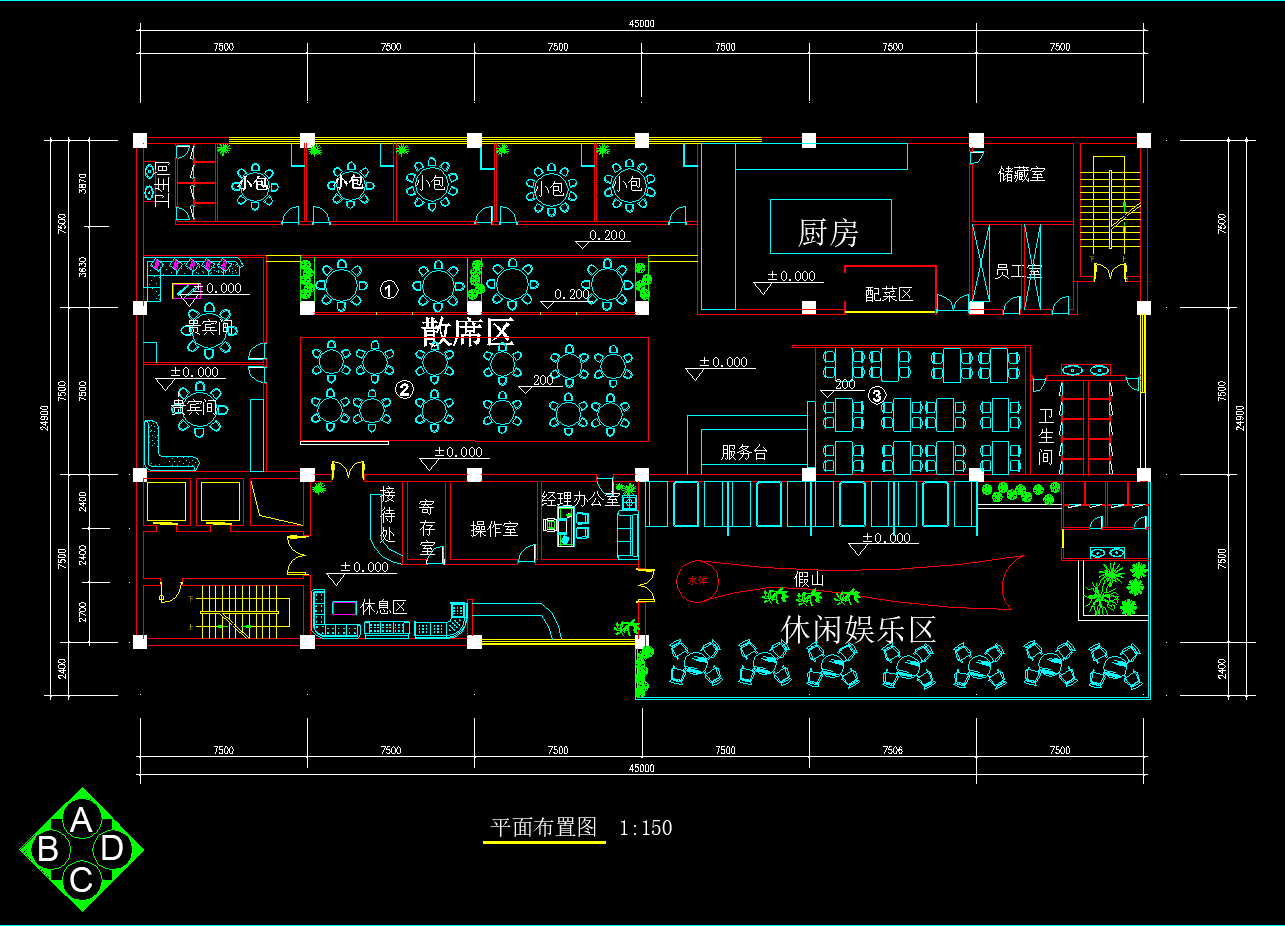
Task: Select the B view marker in the elevation symbol
Action: tap(47, 850)
